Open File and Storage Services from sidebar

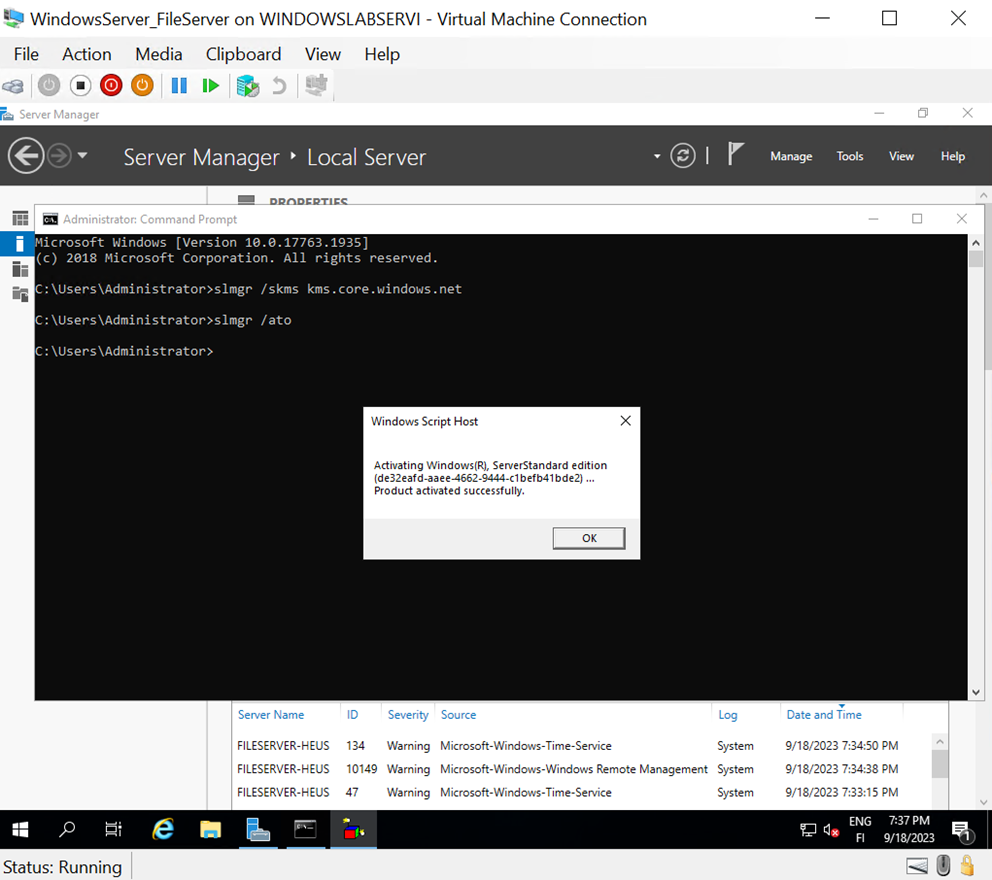coord(19,294)
